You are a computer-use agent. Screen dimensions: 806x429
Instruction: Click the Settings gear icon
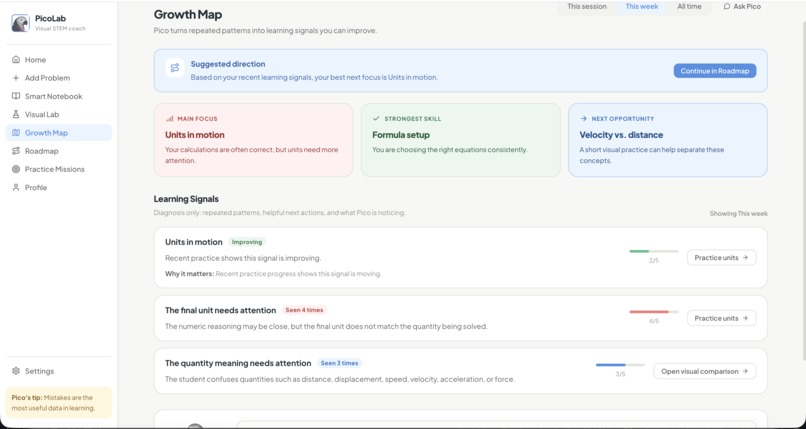click(16, 371)
